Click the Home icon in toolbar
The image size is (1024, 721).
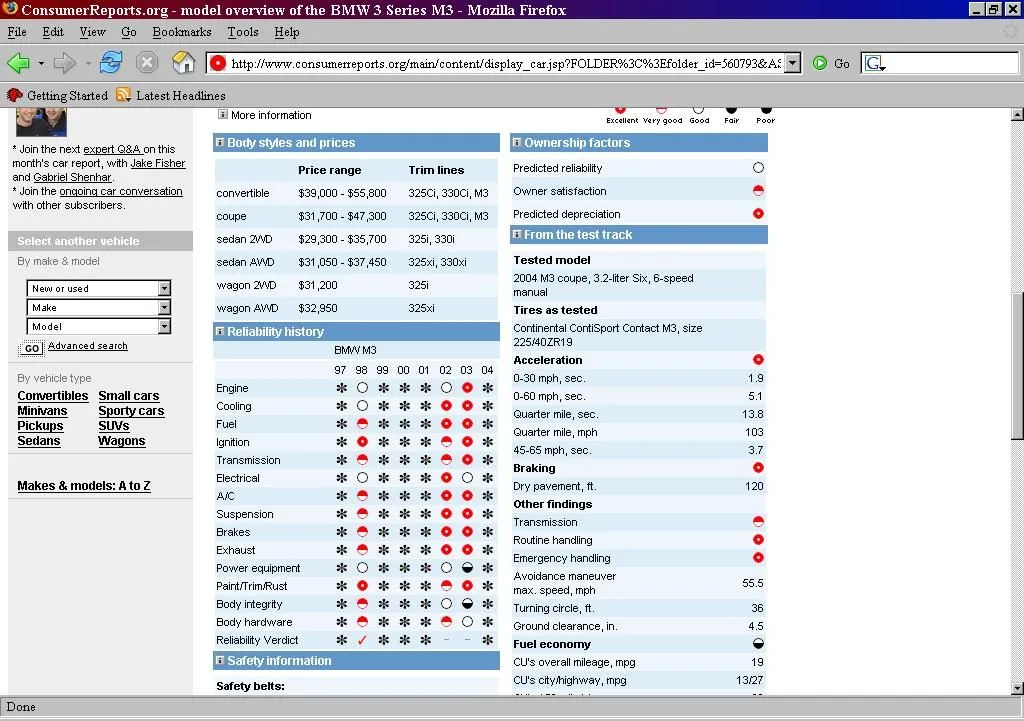(184, 63)
